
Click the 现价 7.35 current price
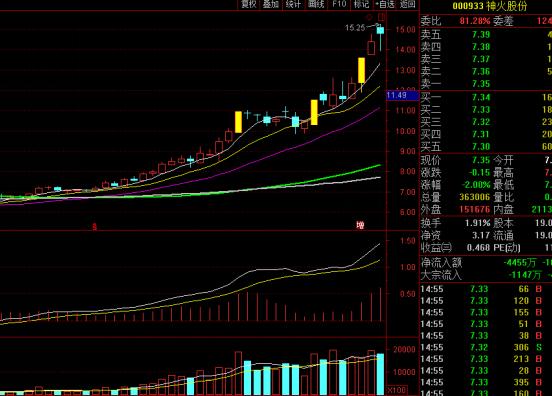(x=481, y=161)
